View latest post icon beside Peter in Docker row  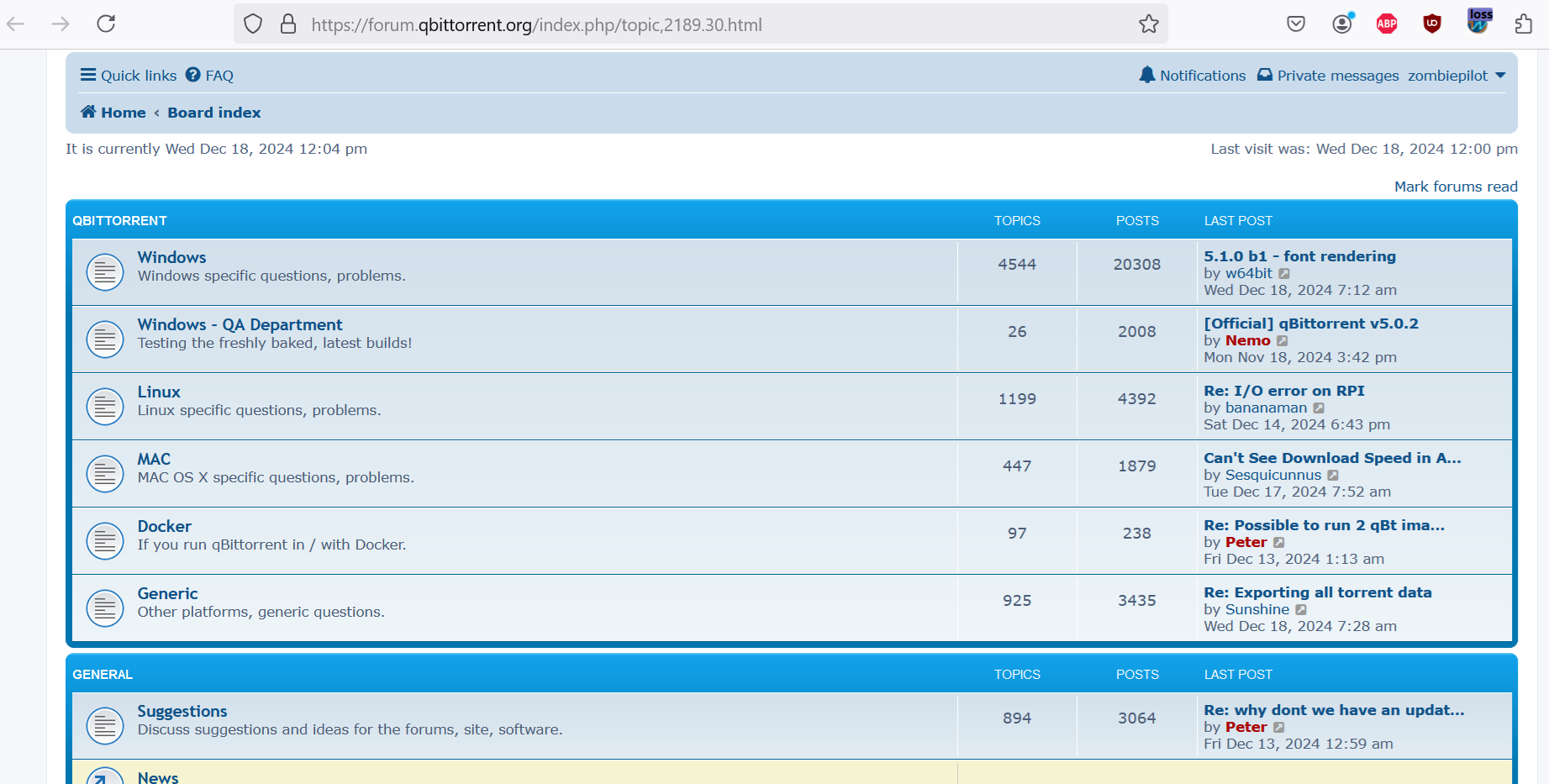coord(1278,543)
